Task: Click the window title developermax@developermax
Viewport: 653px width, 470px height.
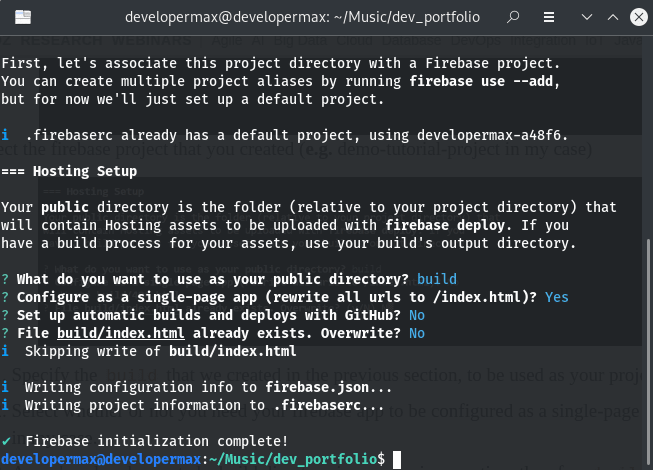Action: point(302,17)
